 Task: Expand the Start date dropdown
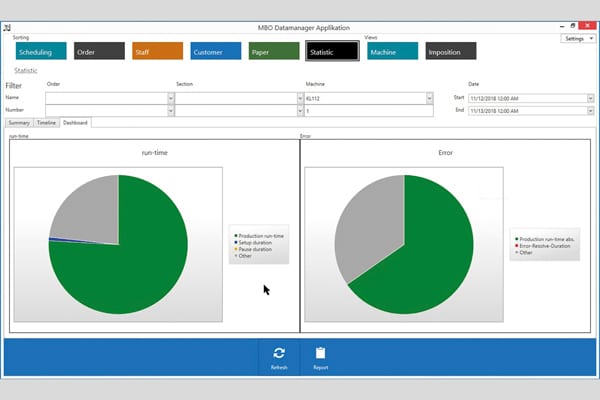[590, 98]
